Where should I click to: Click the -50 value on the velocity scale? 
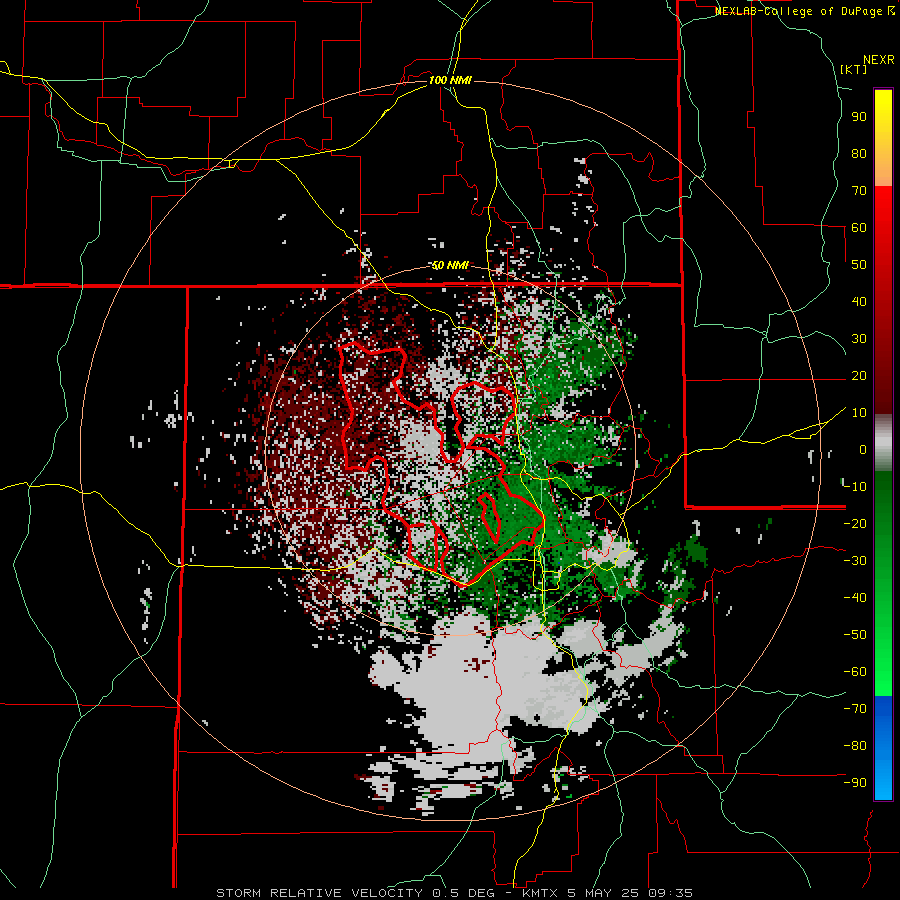[x=855, y=634]
